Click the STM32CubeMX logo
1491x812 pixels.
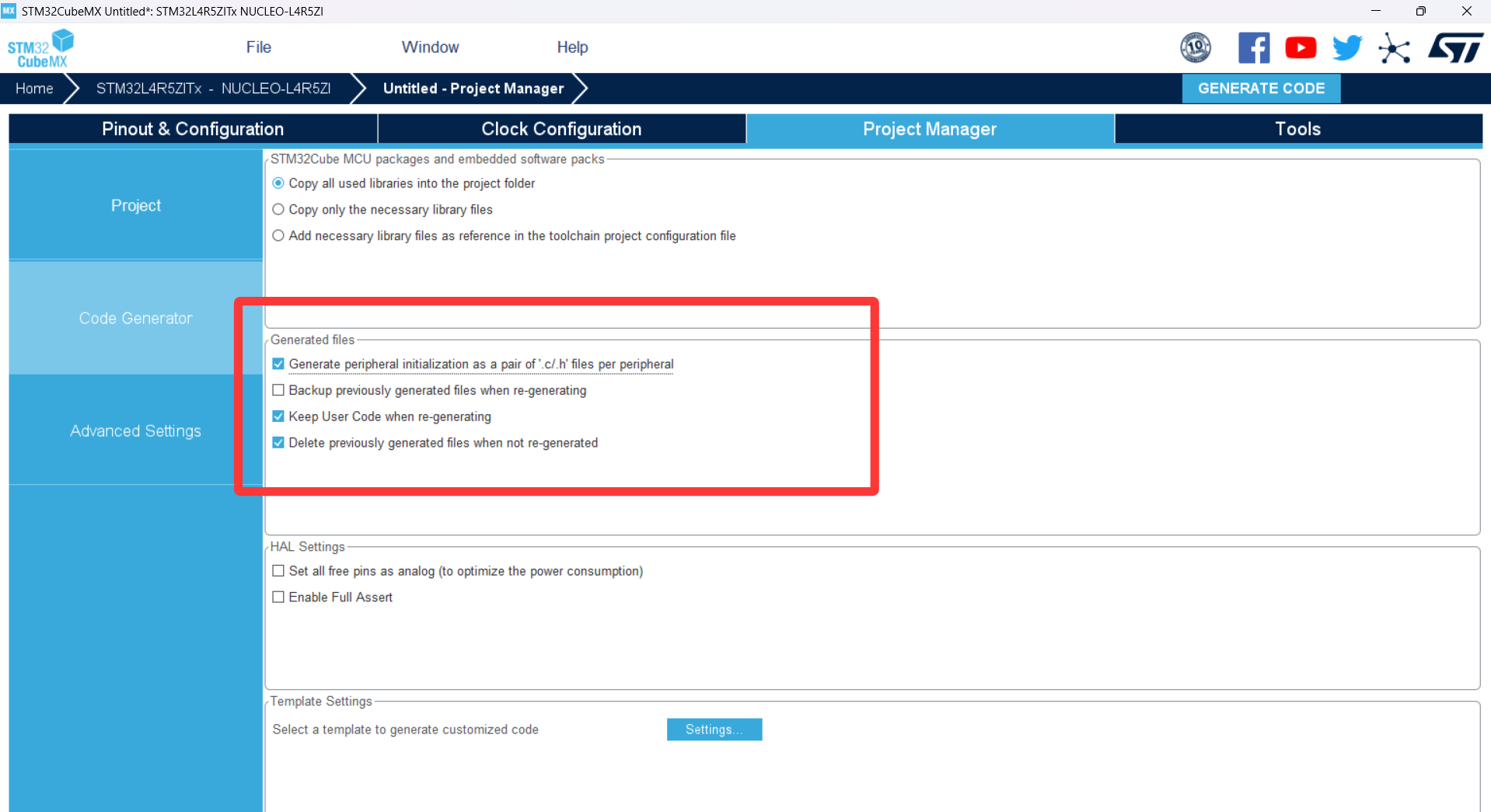[x=40, y=48]
